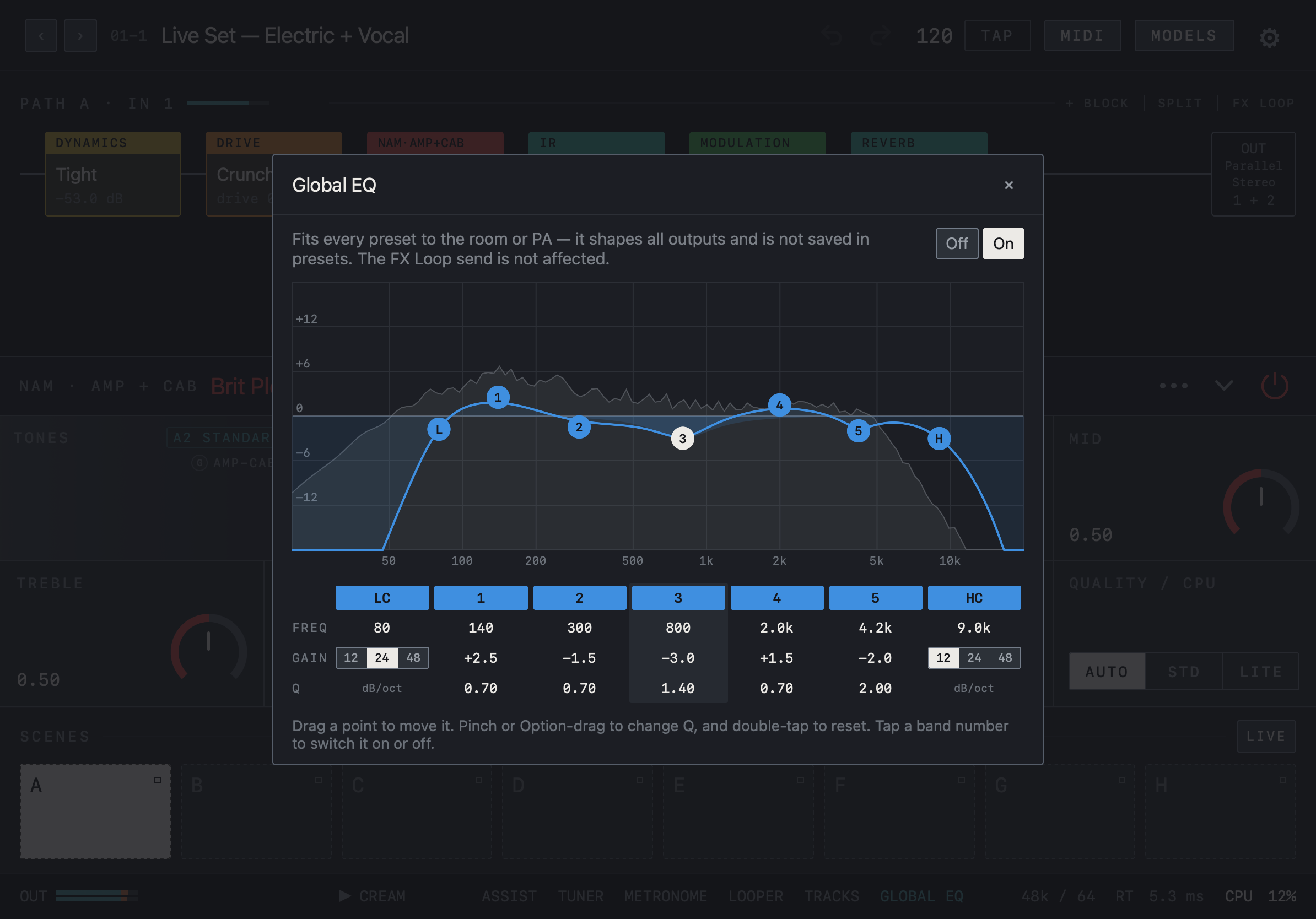
Task: Open the amp block three-dots menu
Action: pyautogui.click(x=1173, y=386)
